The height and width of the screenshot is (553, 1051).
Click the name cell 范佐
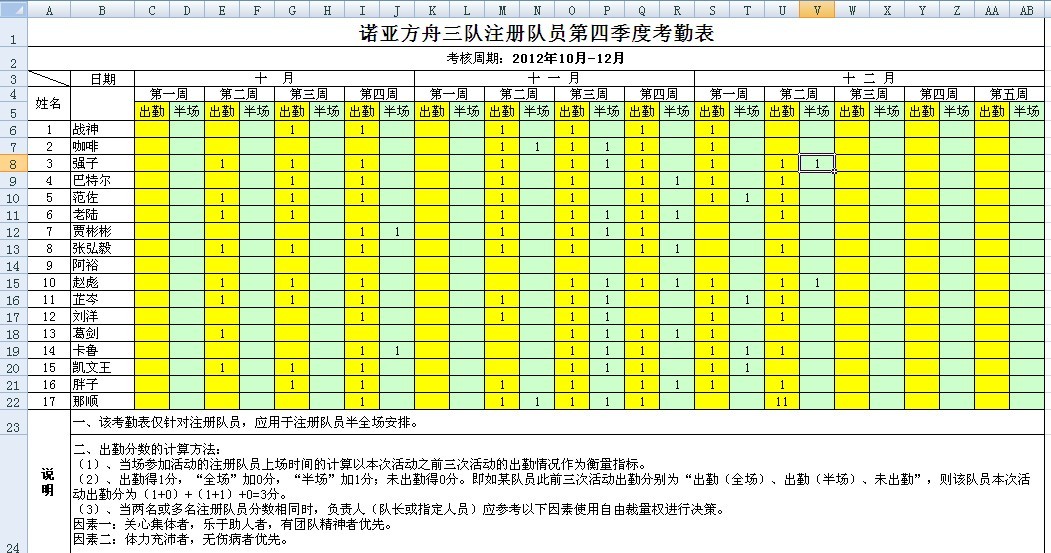tap(103, 198)
